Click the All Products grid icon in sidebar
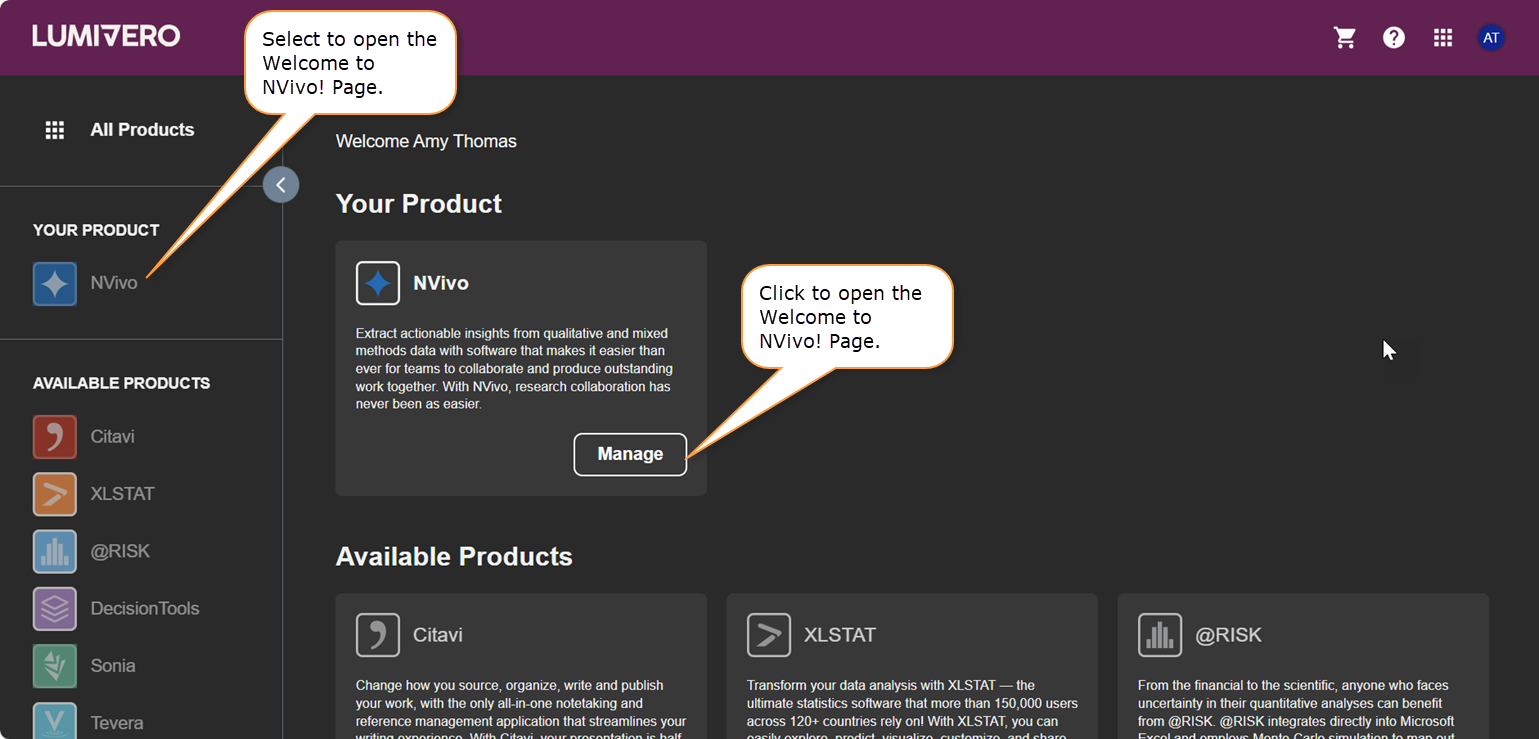 [55, 130]
